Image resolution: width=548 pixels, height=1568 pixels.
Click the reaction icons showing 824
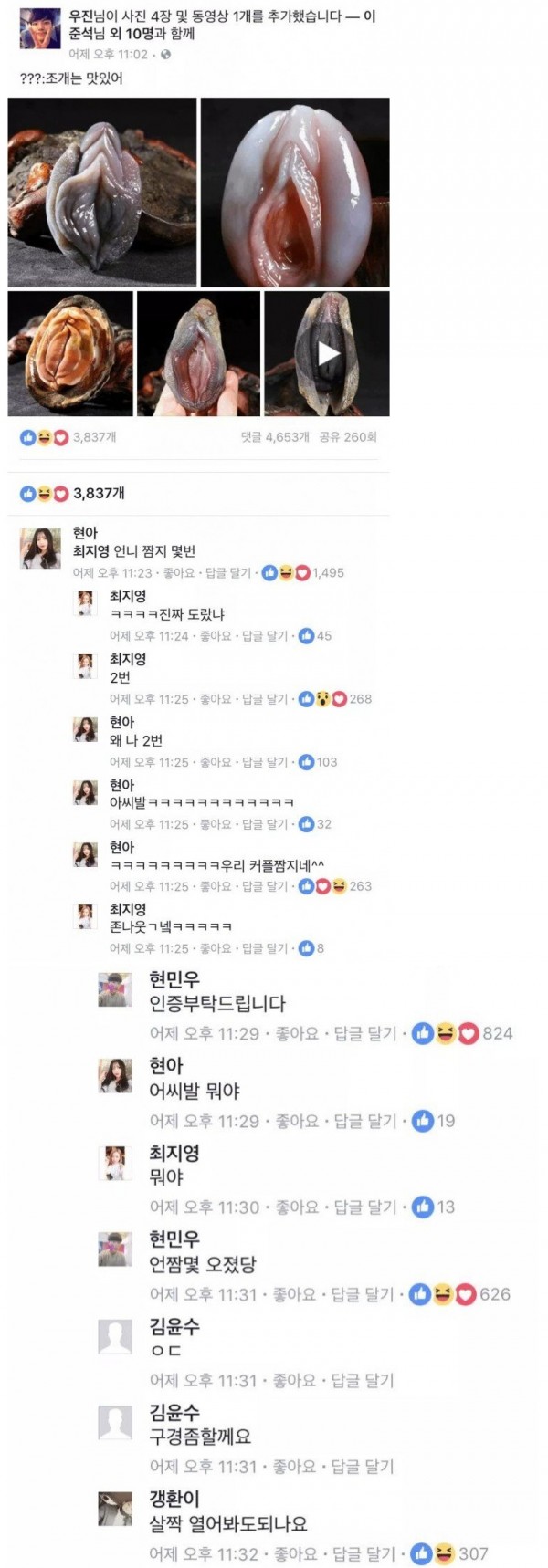[x=445, y=1034]
